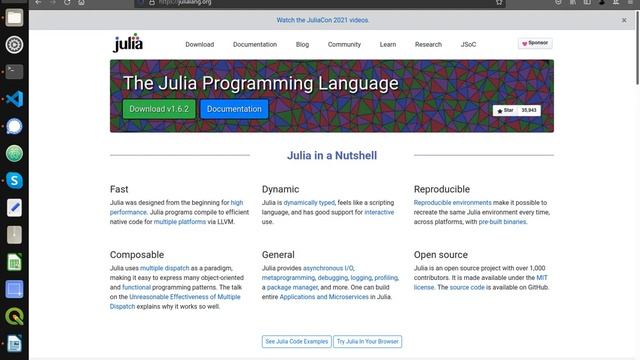Follow the interactive link
The image size is (640, 360).
pos(379,212)
